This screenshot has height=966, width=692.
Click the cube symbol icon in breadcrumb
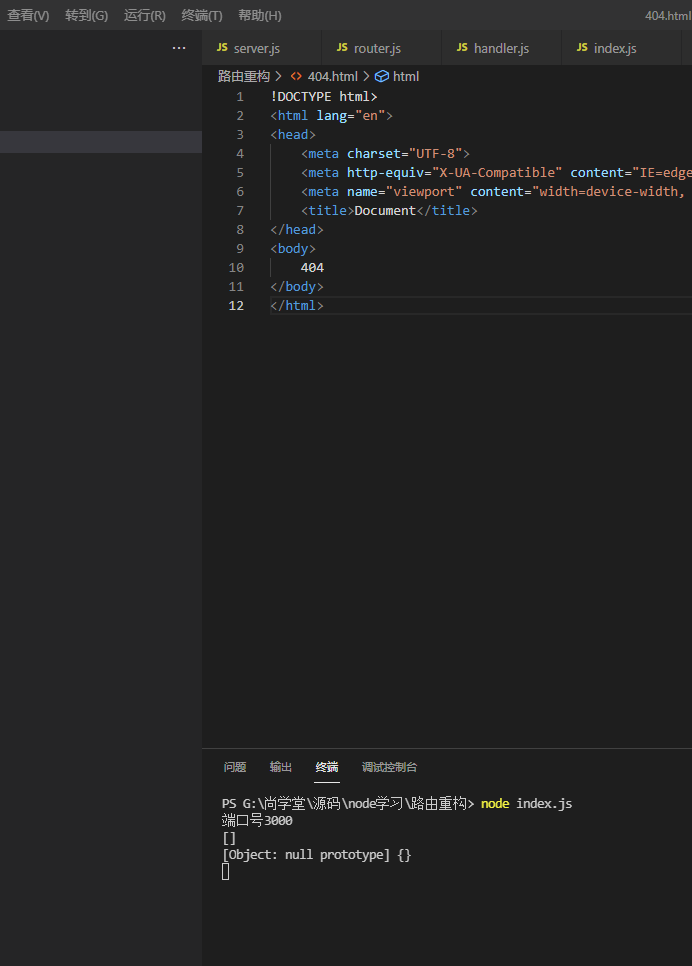(x=382, y=76)
